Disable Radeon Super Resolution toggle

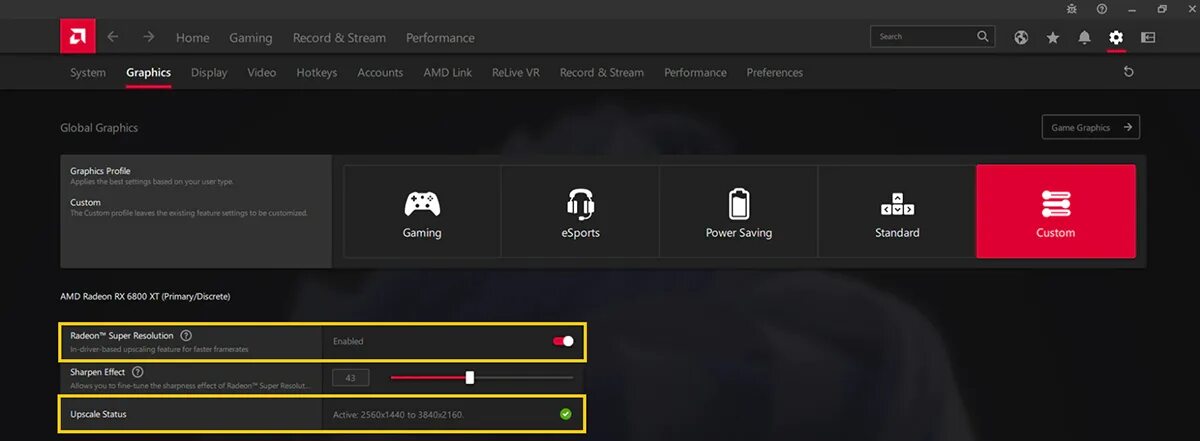click(563, 341)
